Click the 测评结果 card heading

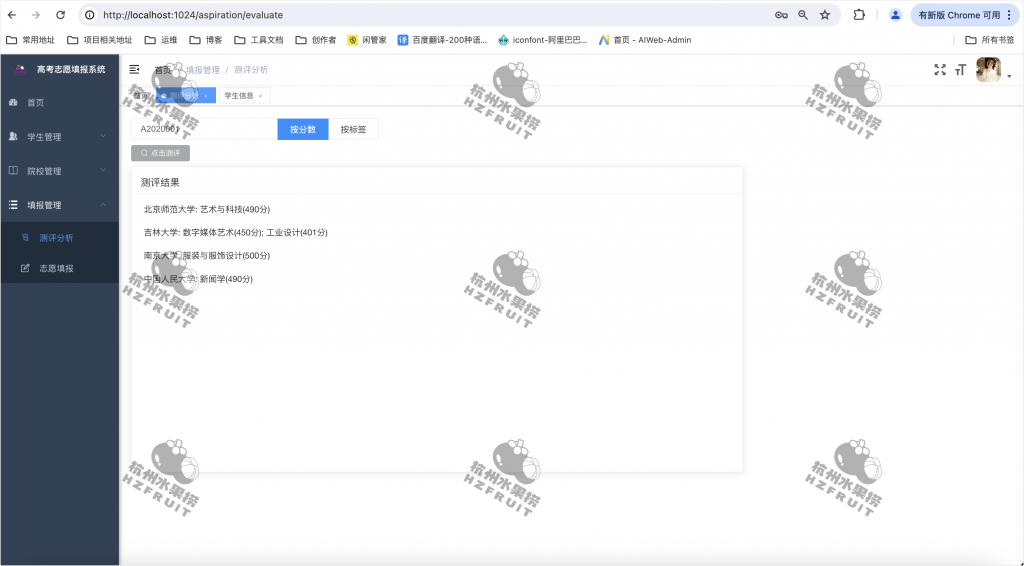point(160,182)
